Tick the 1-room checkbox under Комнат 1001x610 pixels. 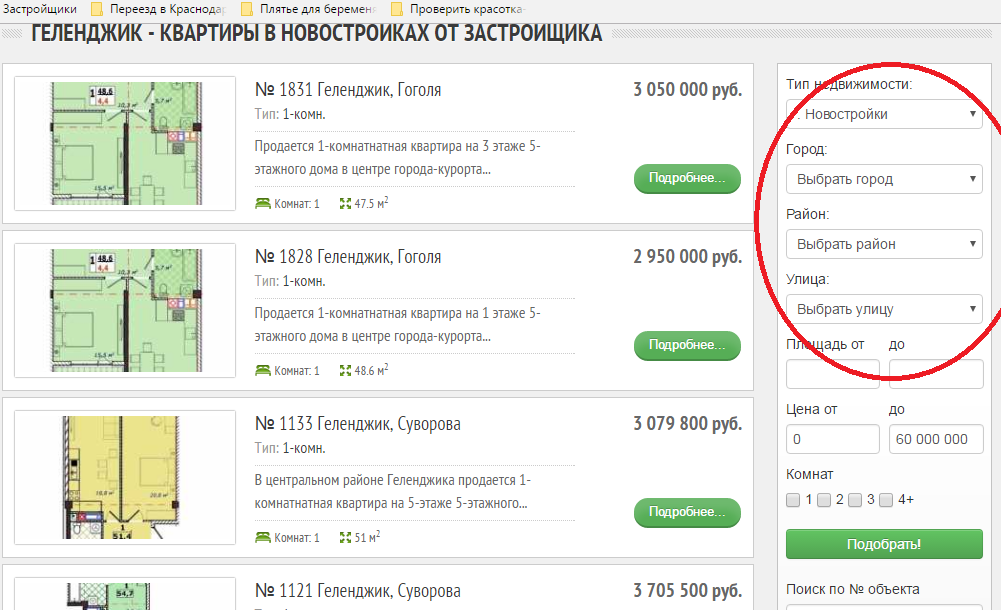793,500
